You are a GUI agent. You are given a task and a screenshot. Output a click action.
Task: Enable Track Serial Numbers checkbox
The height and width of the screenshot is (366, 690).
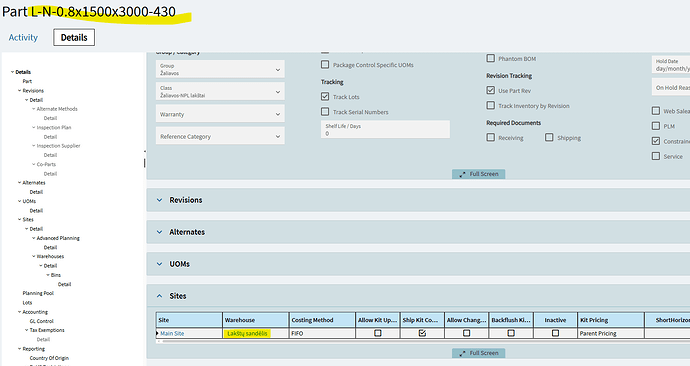coord(325,112)
